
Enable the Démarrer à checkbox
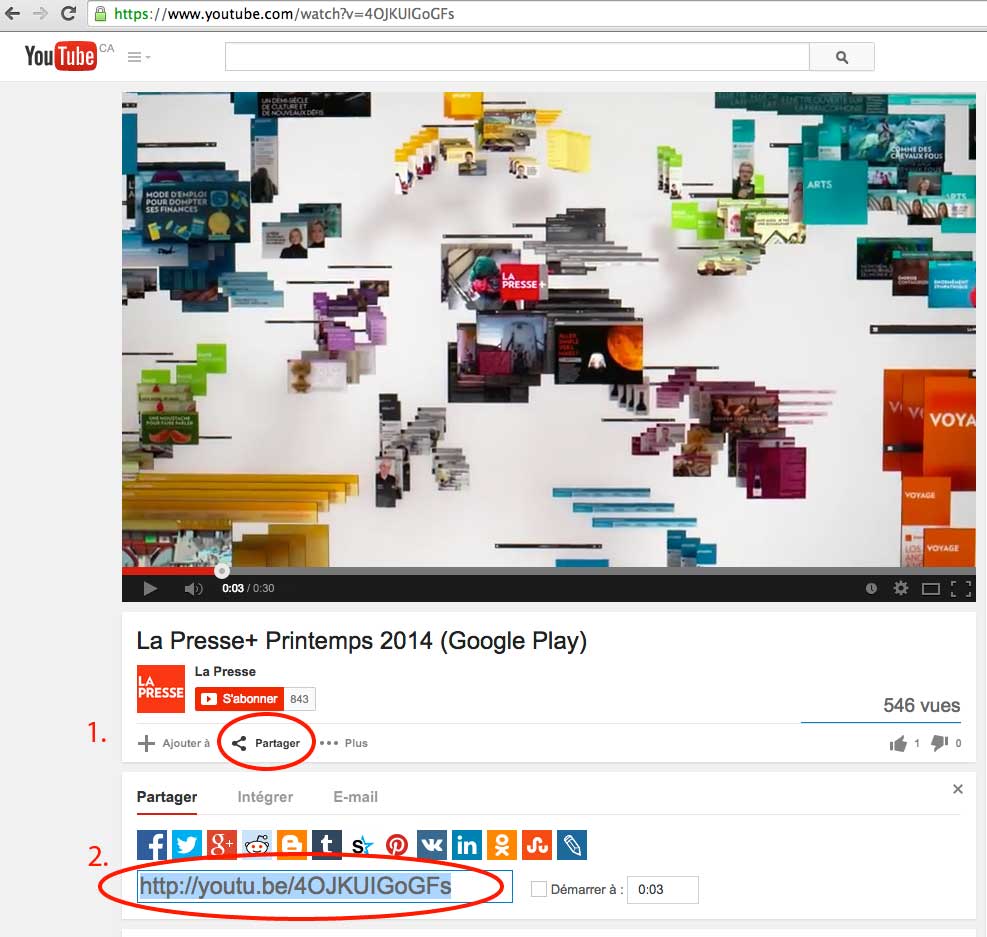539,889
